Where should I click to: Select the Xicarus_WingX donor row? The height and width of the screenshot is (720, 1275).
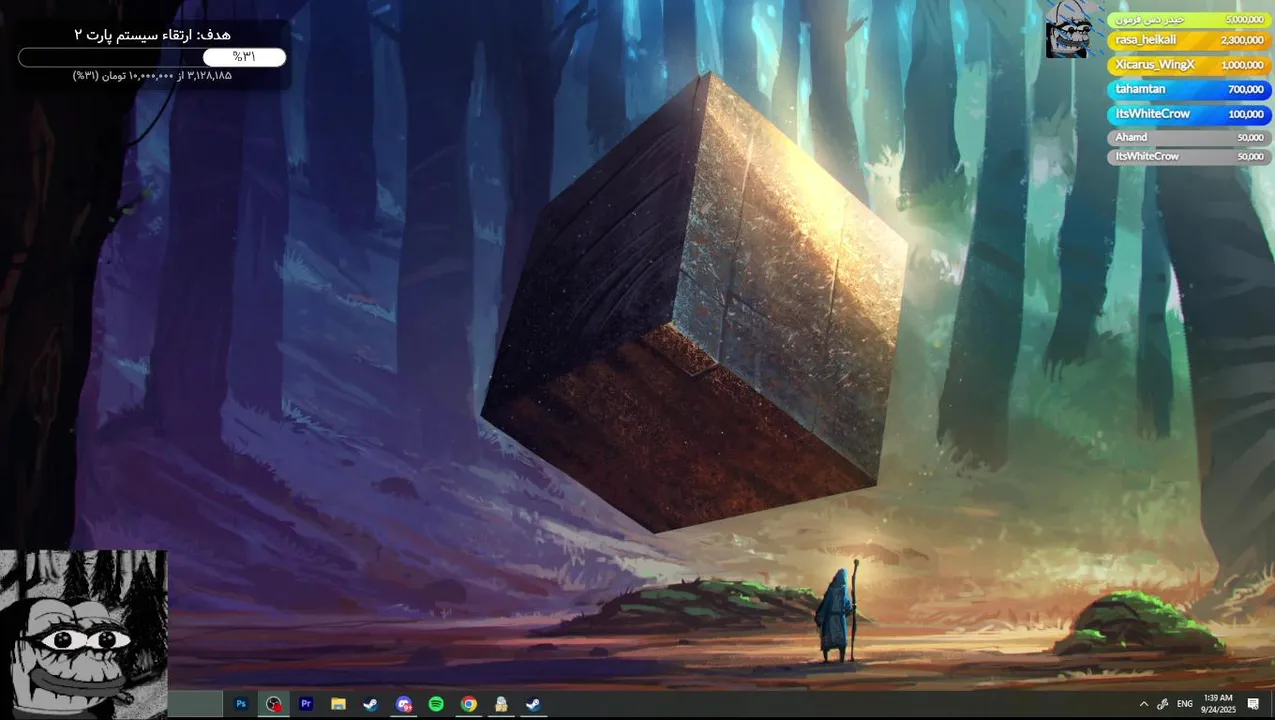[x=1189, y=65]
